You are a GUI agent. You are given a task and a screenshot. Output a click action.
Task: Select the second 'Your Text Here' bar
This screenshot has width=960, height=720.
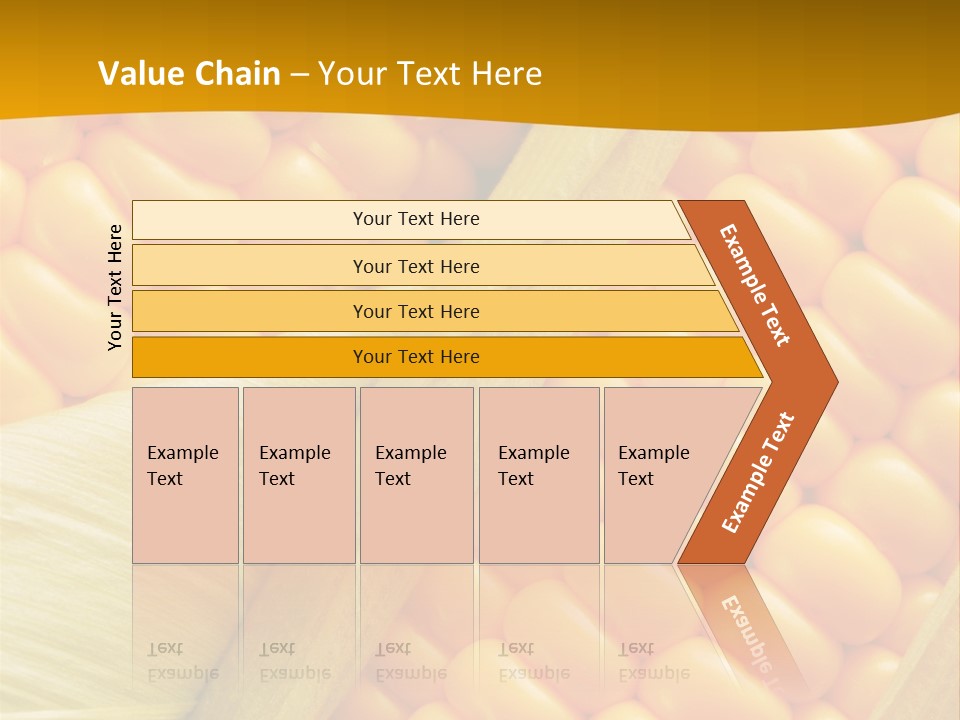[x=415, y=266]
